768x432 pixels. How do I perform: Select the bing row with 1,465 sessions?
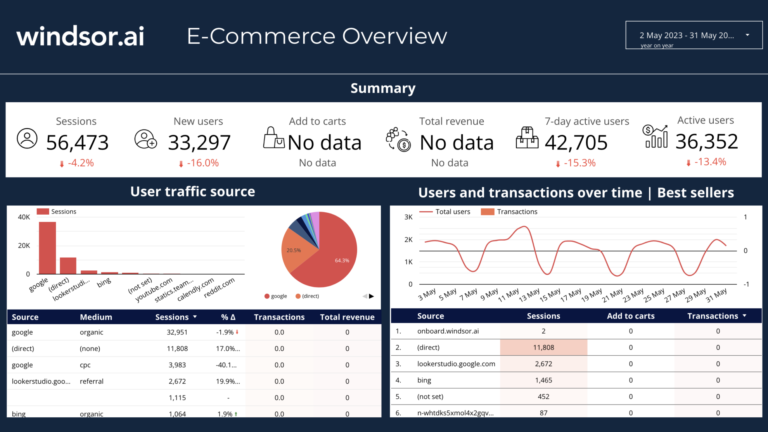pos(576,380)
